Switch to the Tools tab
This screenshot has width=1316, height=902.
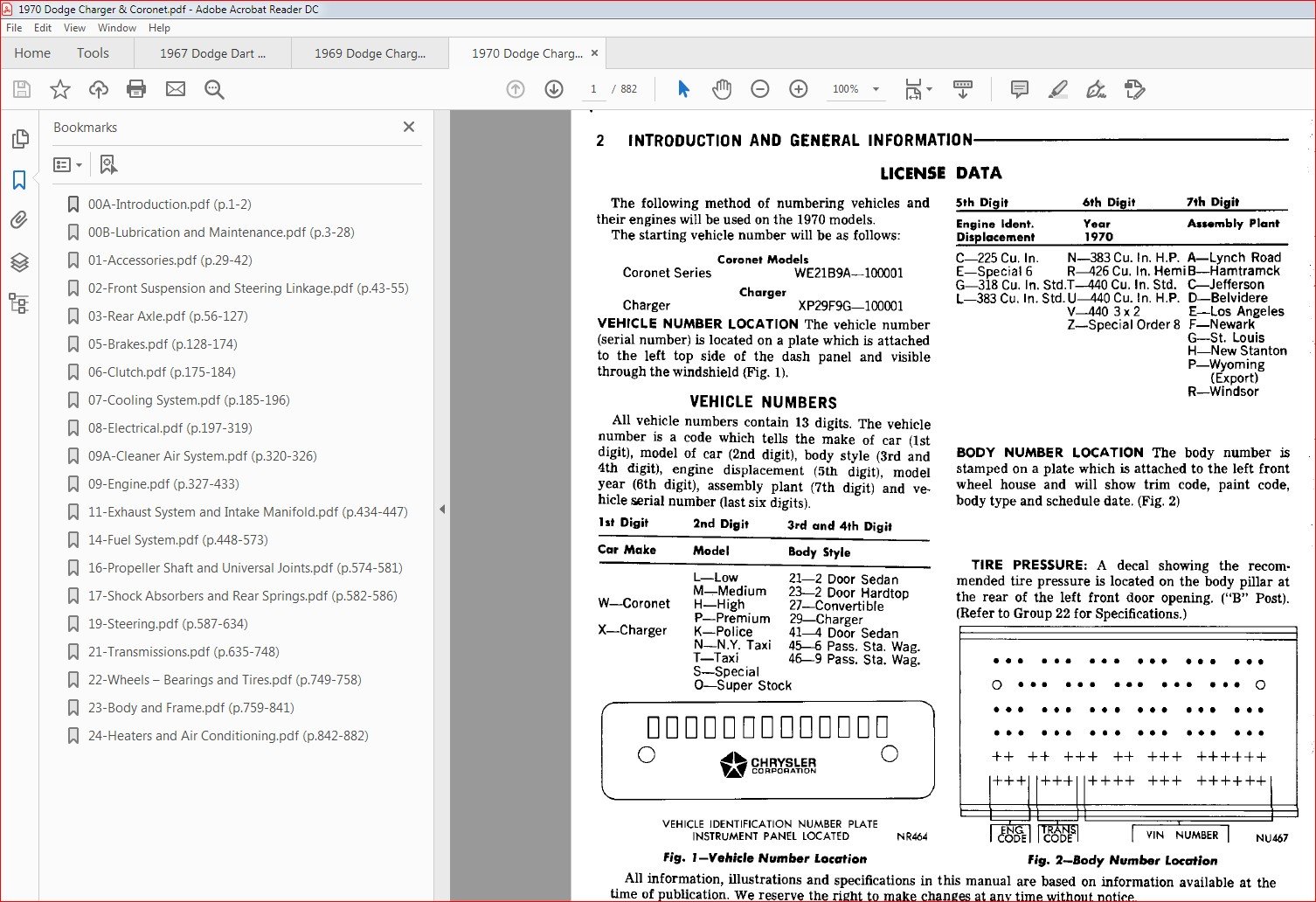click(x=93, y=53)
